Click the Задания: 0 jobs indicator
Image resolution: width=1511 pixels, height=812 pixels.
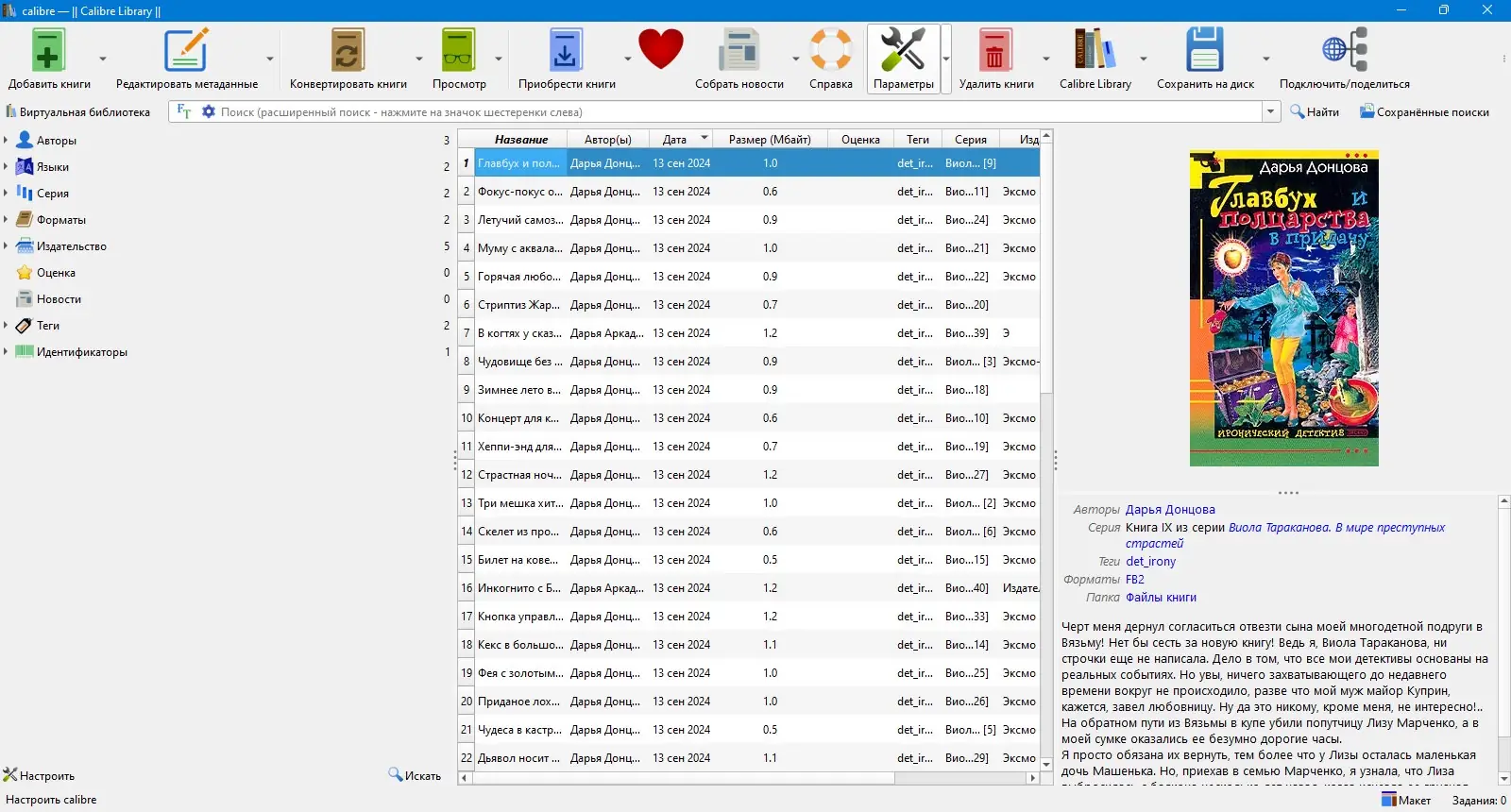(x=1479, y=800)
